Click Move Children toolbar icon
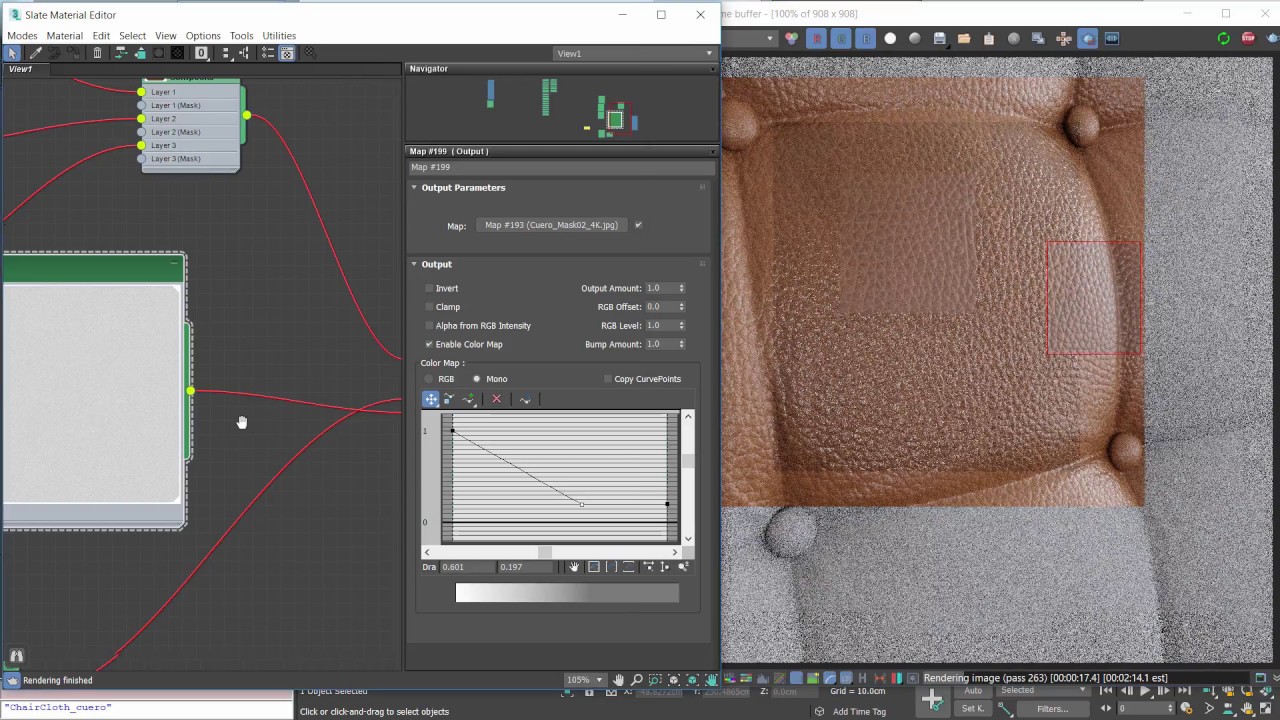 pos(121,53)
